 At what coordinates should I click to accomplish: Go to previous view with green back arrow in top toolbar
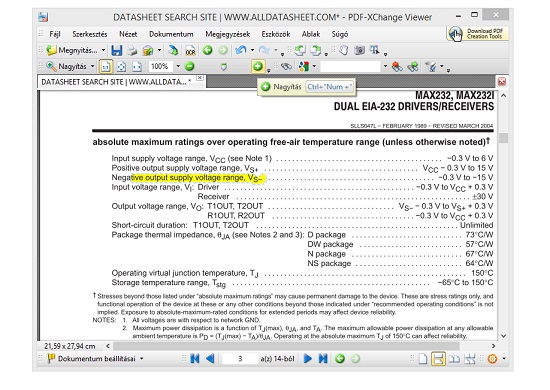tap(207, 51)
